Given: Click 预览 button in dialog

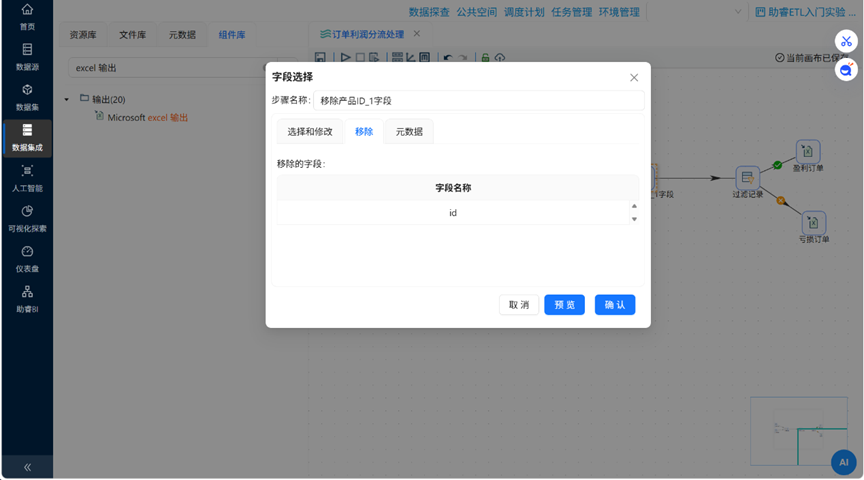Looking at the screenshot, I should (x=564, y=305).
